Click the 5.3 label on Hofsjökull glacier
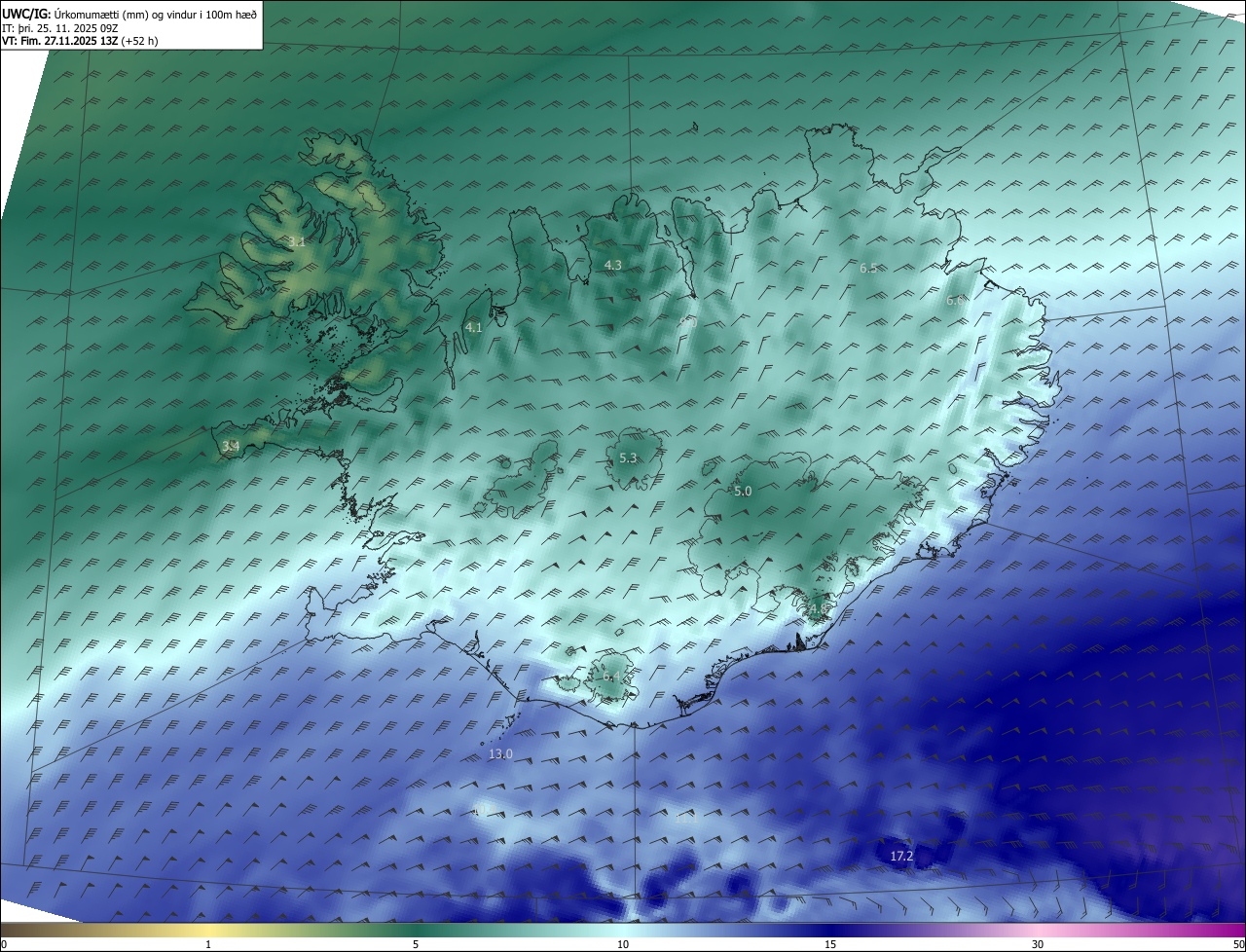 point(628,458)
